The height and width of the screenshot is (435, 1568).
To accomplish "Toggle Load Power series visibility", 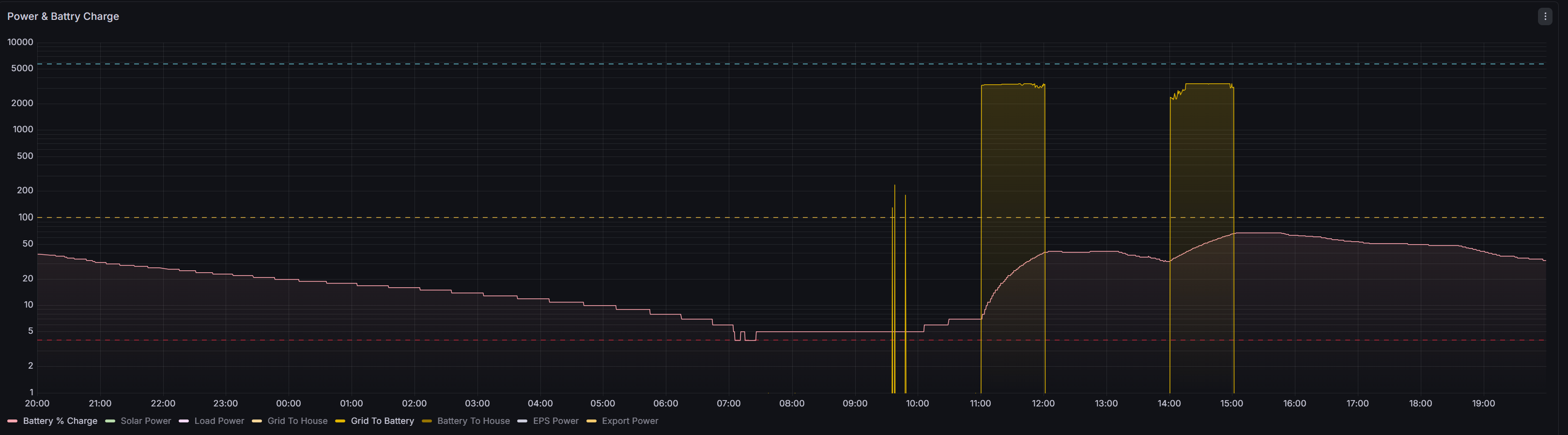I will tap(219, 421).
